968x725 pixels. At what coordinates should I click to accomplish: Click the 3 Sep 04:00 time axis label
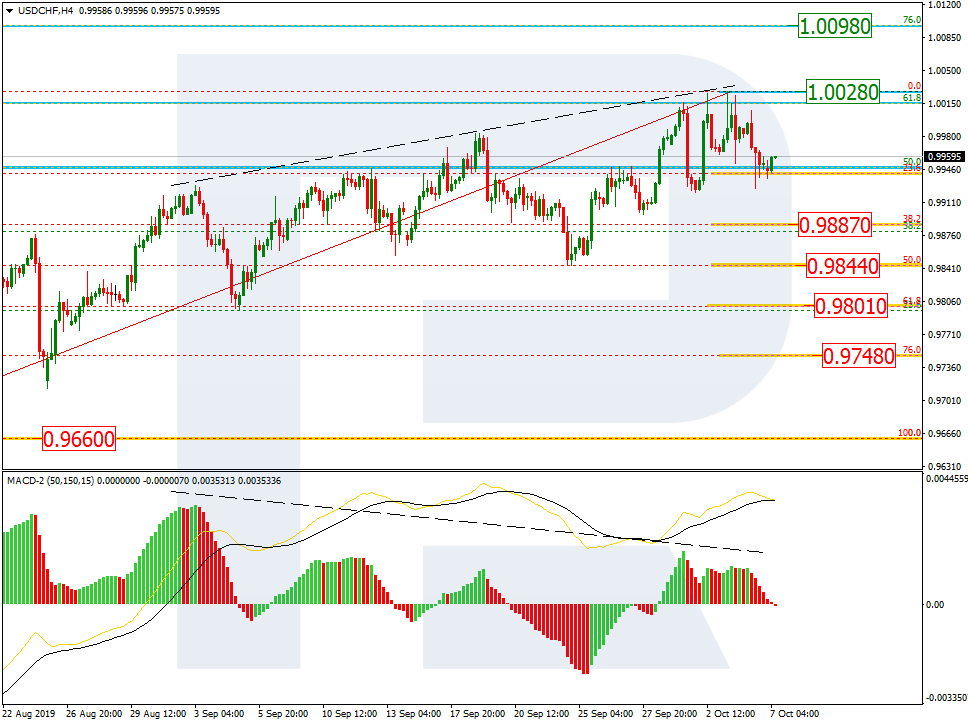219,713
